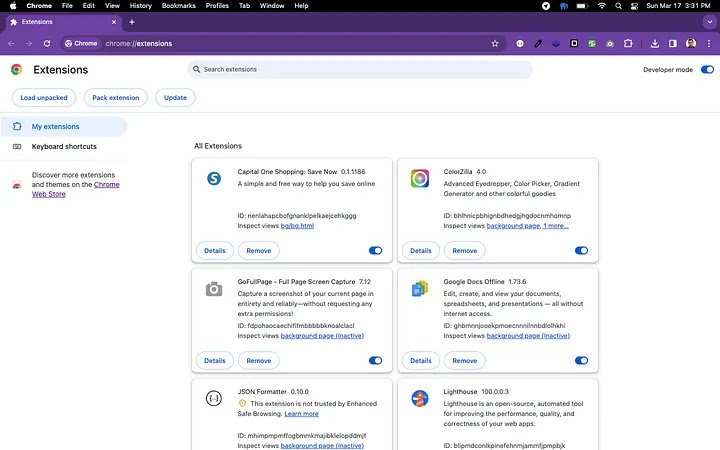Open the File menu
Screen dimensions: 720x450
67,6
